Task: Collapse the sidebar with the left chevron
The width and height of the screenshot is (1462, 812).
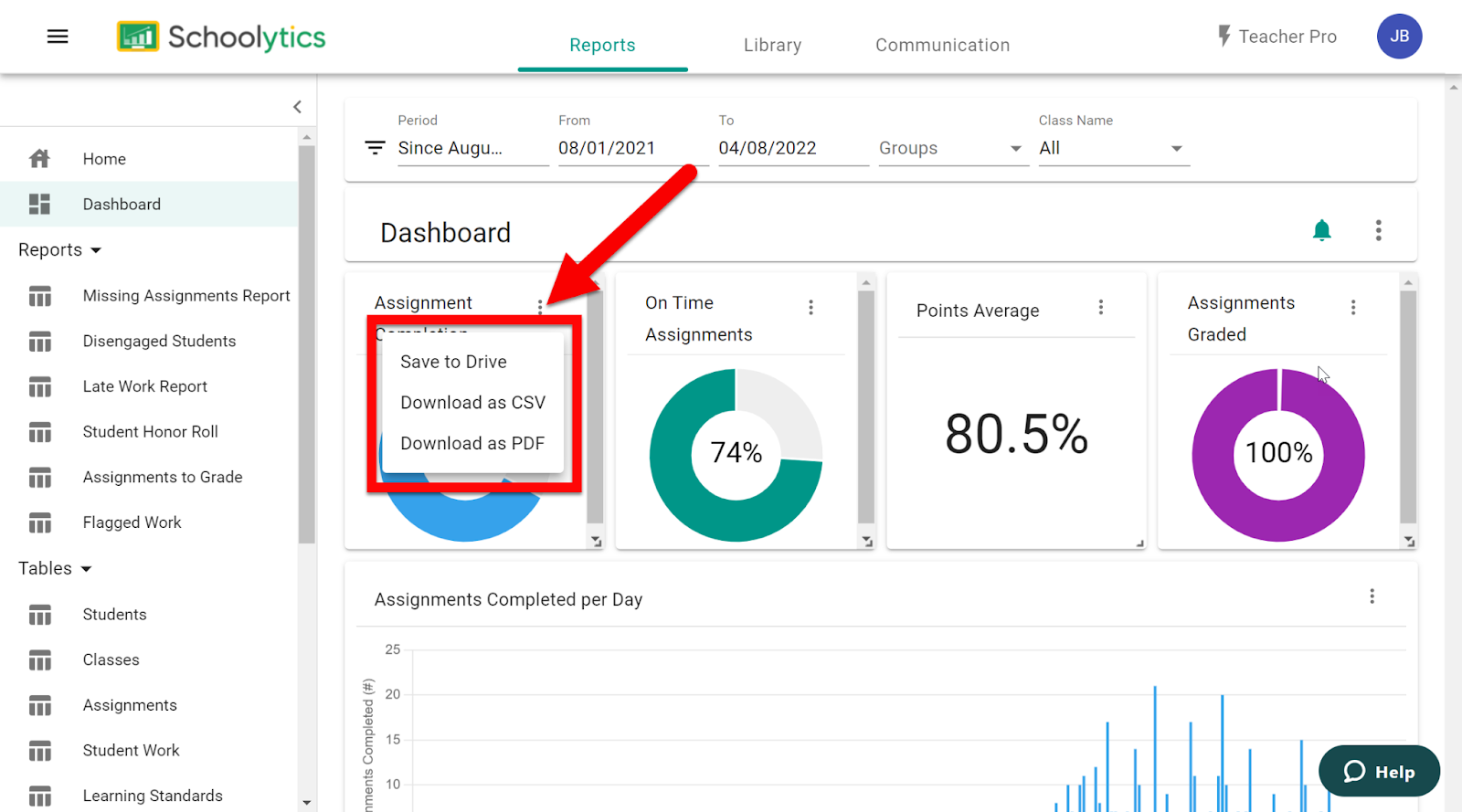Action: tap(297, 107)
